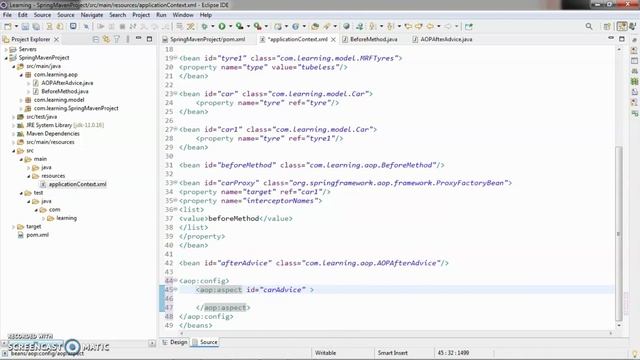Click the Previous Annotation icon
Image resolution: width=640 pixels, height=360 pixels.
point(390,27)
